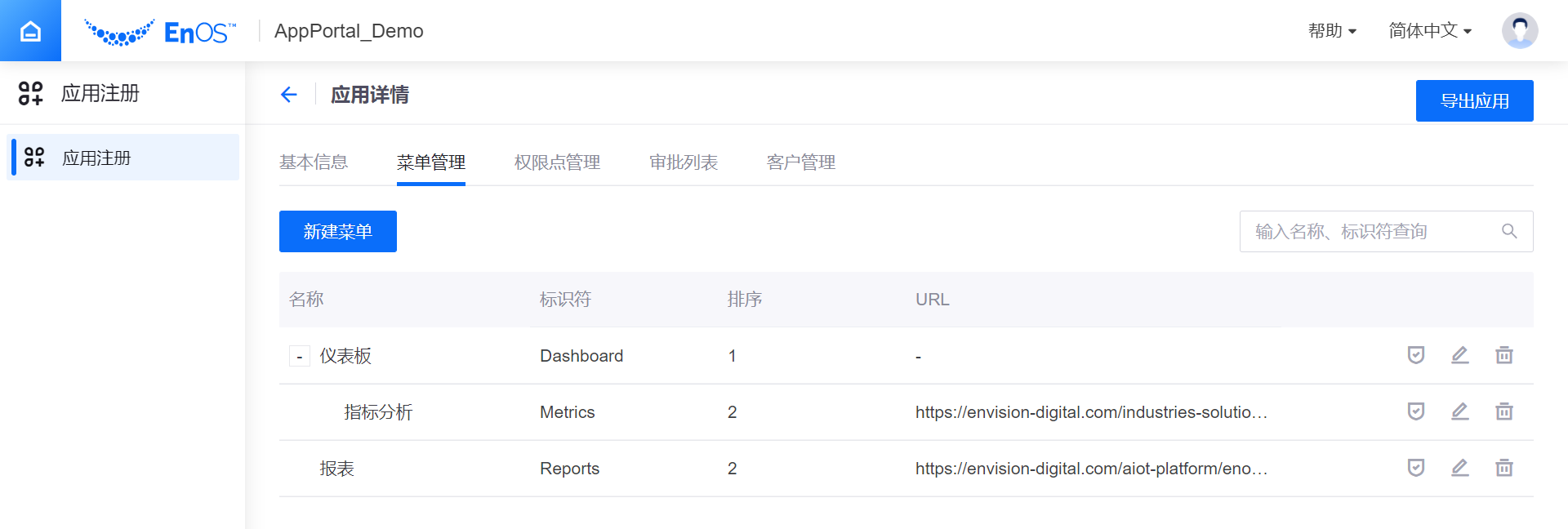Click the shield icon for 报表 Reports row
The width and height of the screenshot is (1568, 529).
click(1416, 468)
